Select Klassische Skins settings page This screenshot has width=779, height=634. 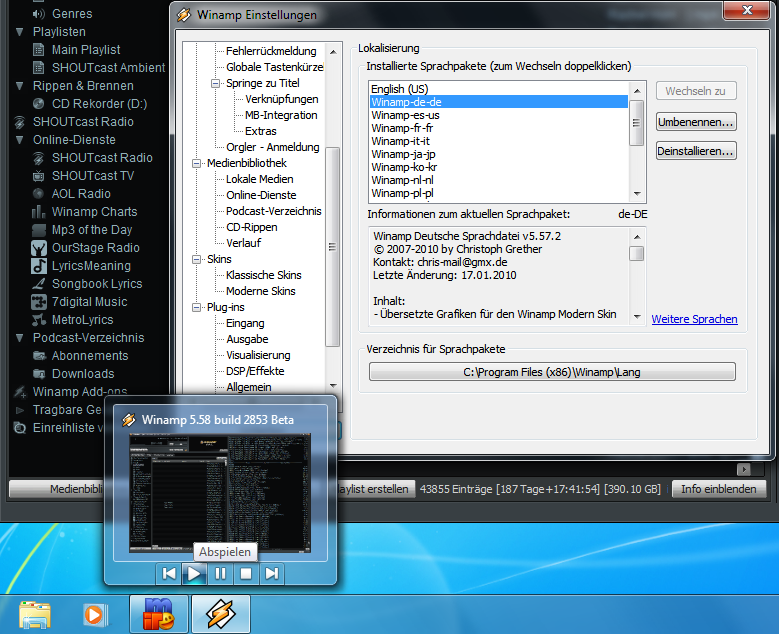264,275
